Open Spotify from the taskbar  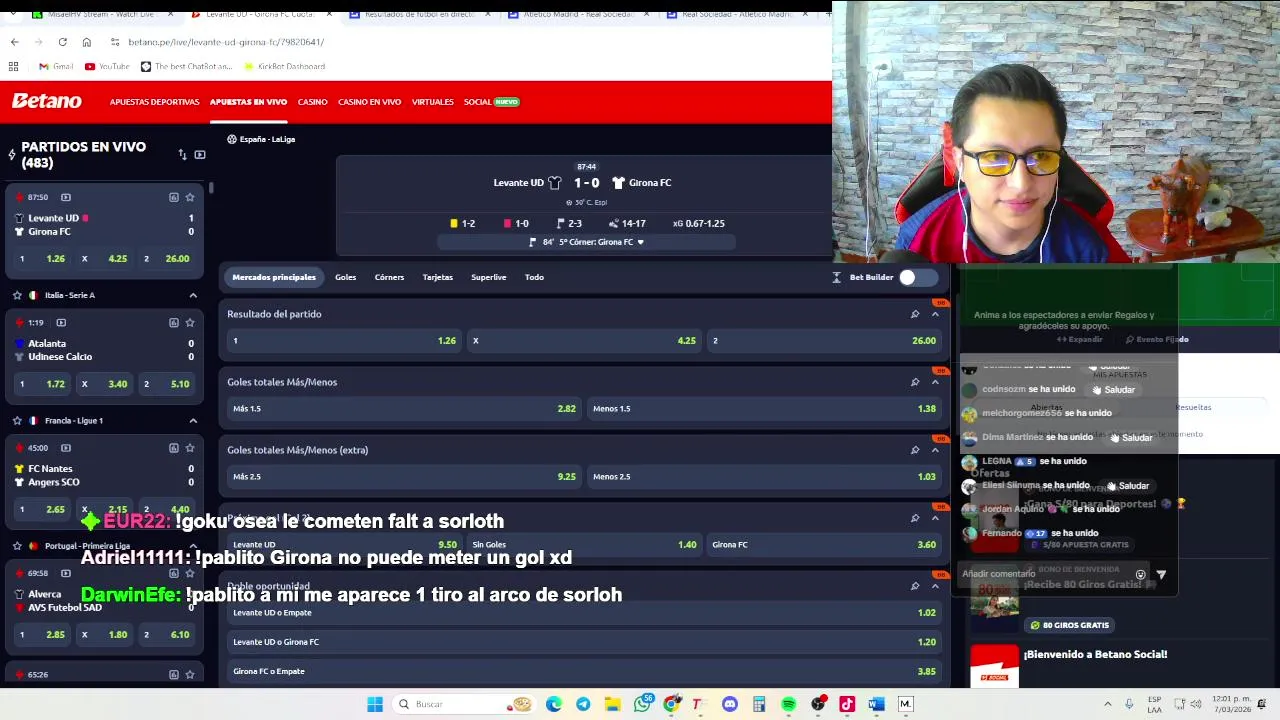788,704
